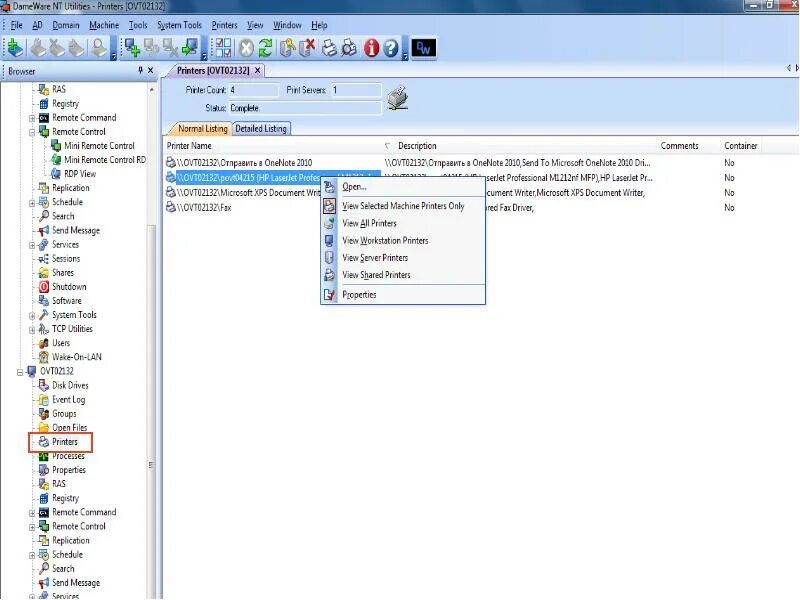
Task: Click the Printer Count field
Action: (254, 90)
